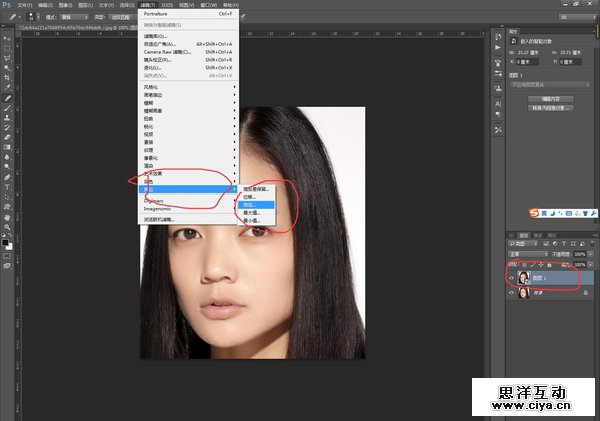Viewport: 600px width, 421px height.
Task: Select the Pen tool
Action: pyautogui.click(x=7, y=176)
